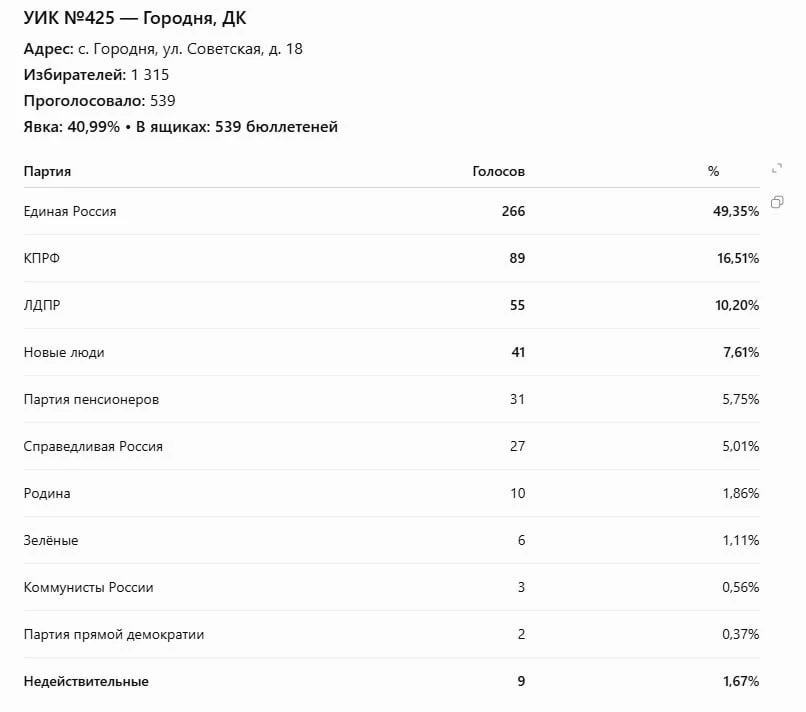Select the Единая Россия row label
The height and width of the screenshot is (712, 806).
click(70, 211)
